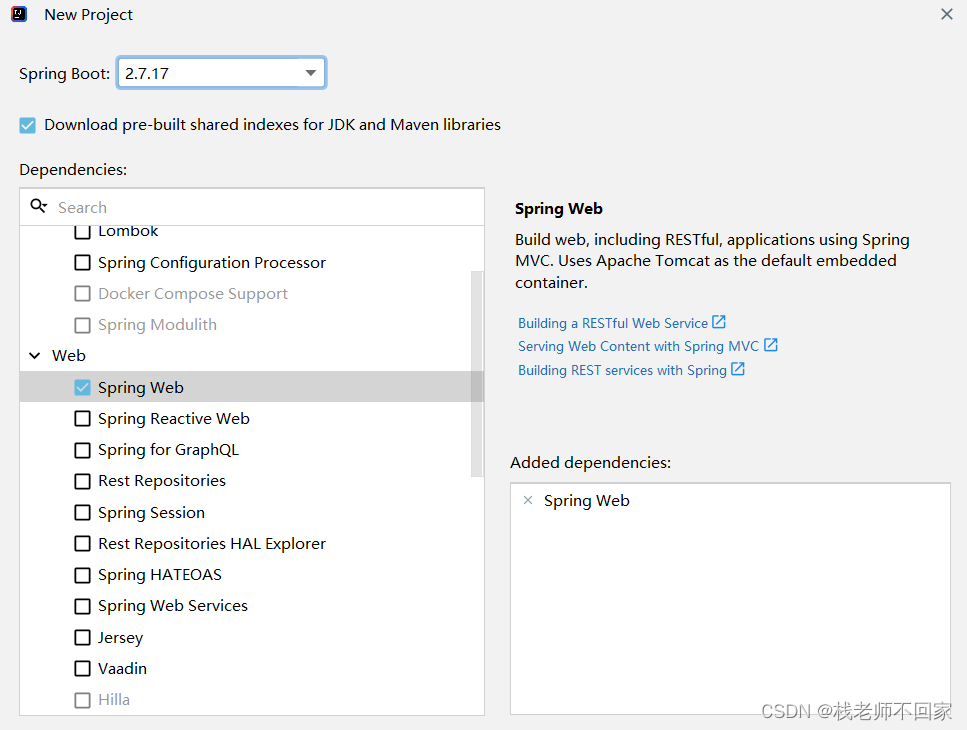Image resolution: width=967 pixels, height=730 pixels.
Task: Focus the dependencies Search field
Action: point(252,207)
